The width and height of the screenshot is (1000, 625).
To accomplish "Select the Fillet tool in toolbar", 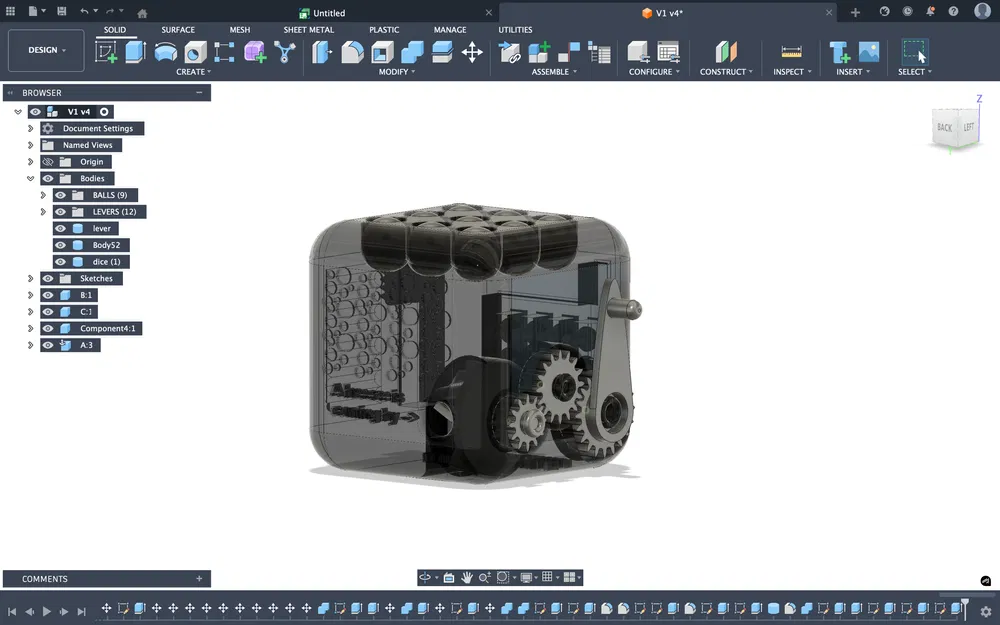I will point(350,52).
